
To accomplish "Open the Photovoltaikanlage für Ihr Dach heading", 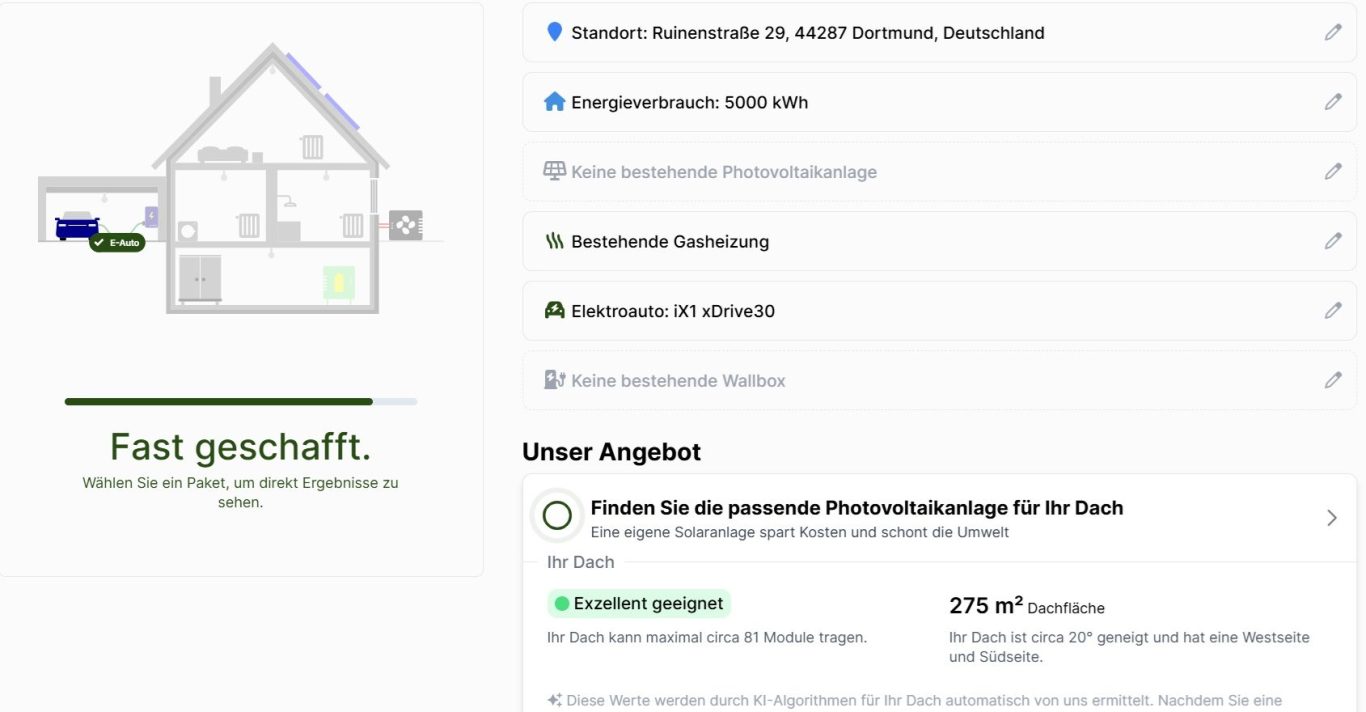I will [x=857, y=508].
